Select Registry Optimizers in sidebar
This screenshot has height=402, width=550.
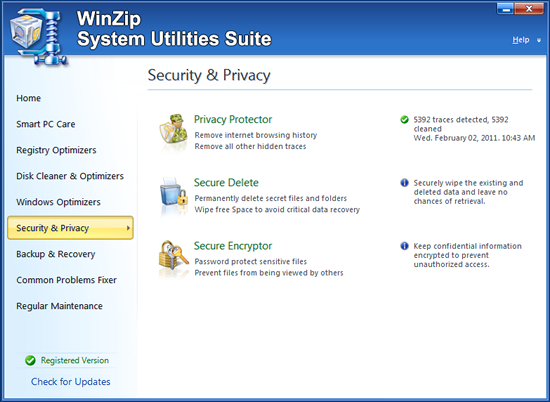coord(56,150)
